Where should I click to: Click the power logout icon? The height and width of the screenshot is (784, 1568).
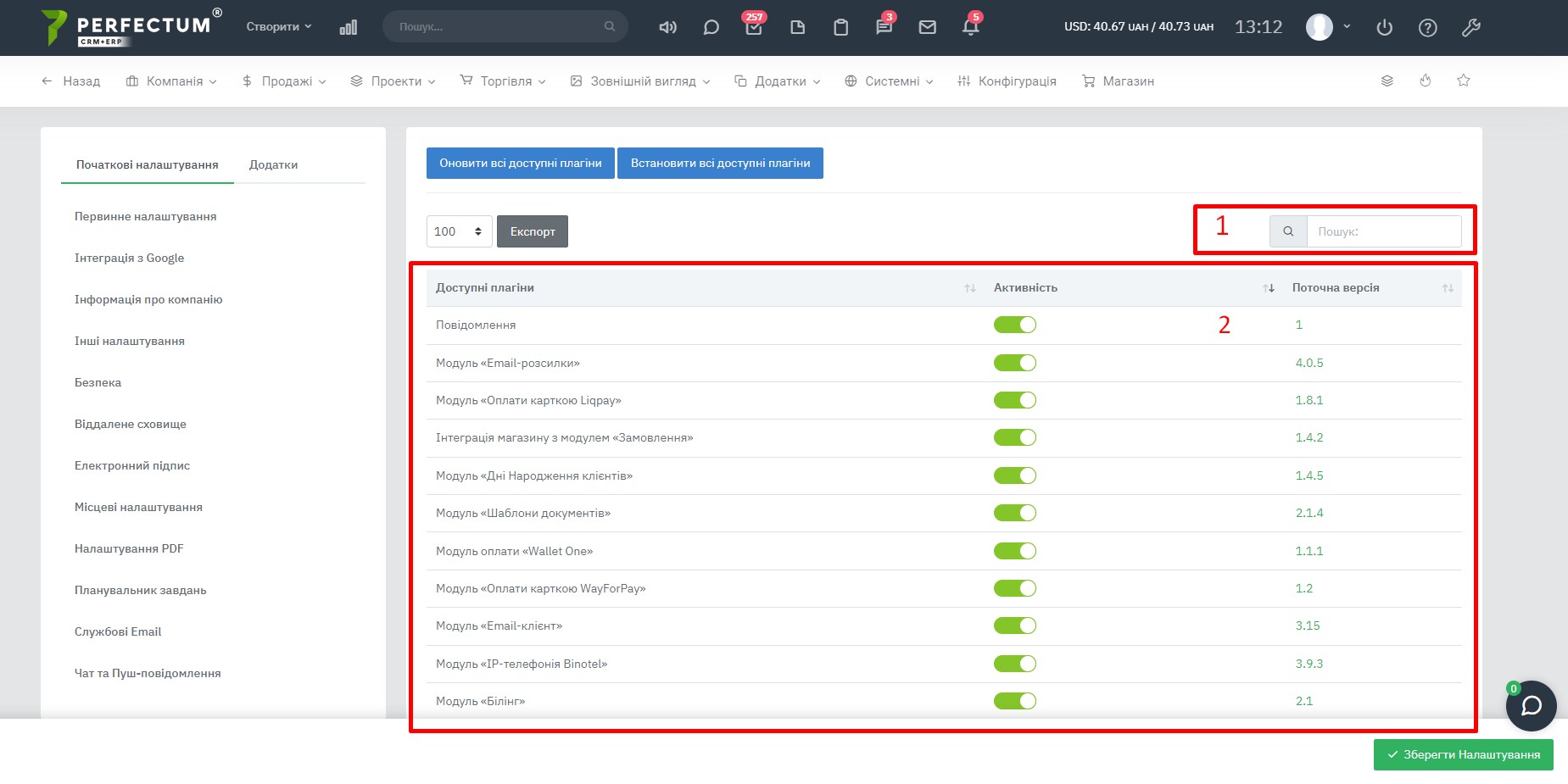1384,27
